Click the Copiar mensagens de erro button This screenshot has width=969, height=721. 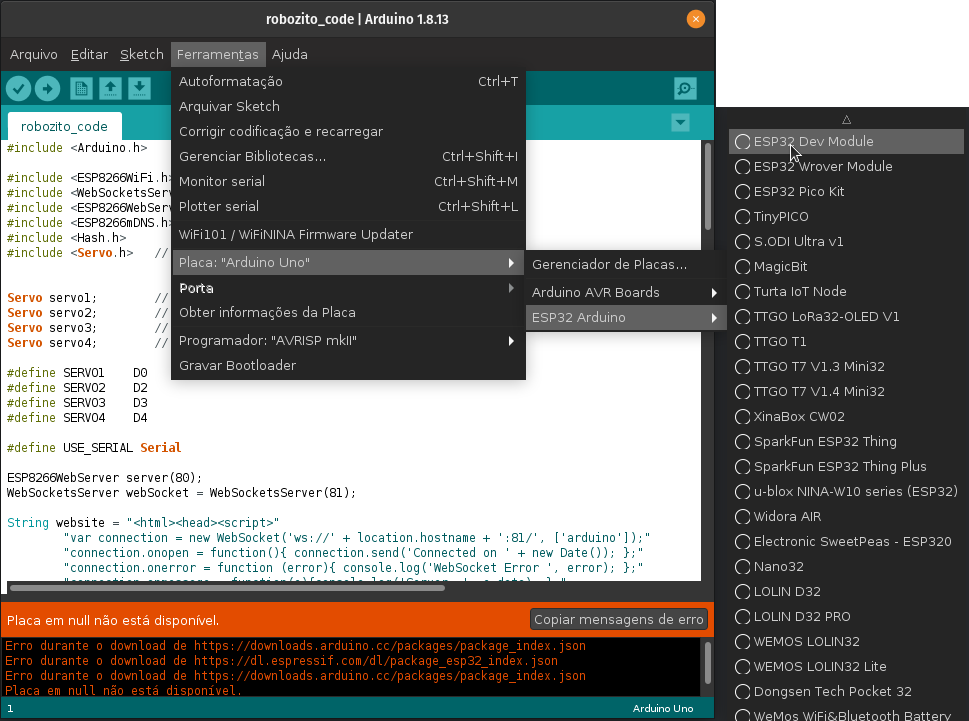click(x=619, y=620)
